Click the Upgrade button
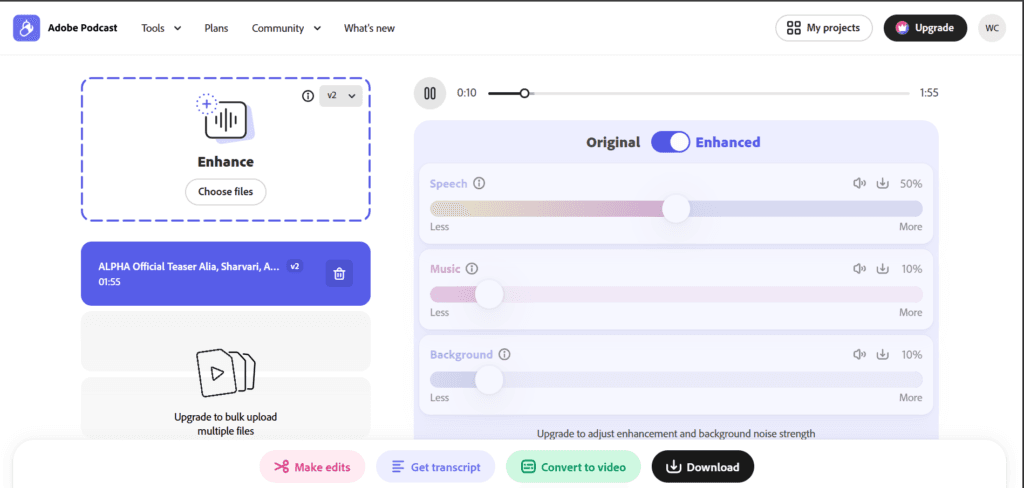Image resolution: width=1024 pixels, height=488 pixels. (925, 28)
